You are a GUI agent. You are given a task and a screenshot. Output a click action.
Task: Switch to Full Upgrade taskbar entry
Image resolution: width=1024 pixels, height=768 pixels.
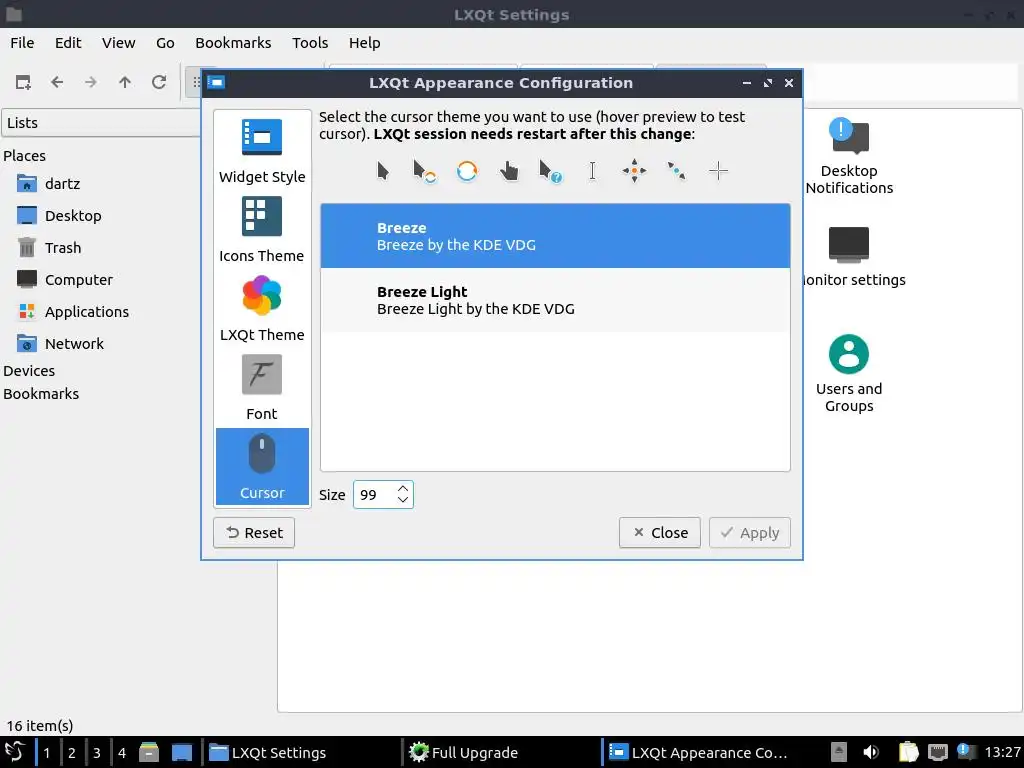502,753
